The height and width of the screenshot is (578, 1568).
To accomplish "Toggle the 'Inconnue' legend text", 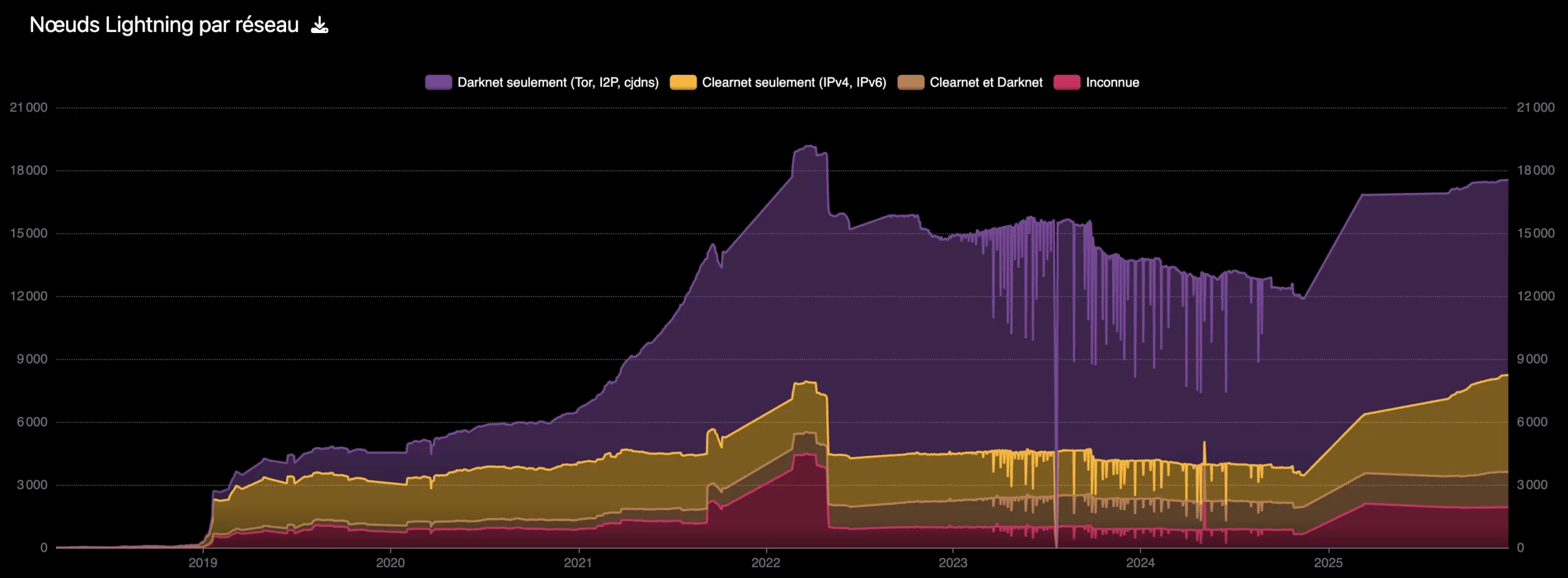I will click(x=1112, y=83).
